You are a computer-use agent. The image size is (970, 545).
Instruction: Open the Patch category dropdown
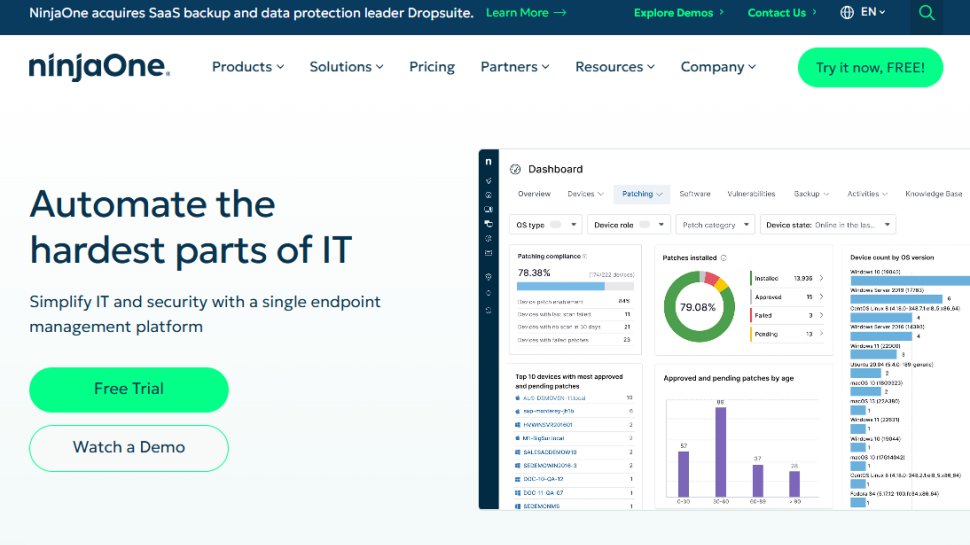715,225
